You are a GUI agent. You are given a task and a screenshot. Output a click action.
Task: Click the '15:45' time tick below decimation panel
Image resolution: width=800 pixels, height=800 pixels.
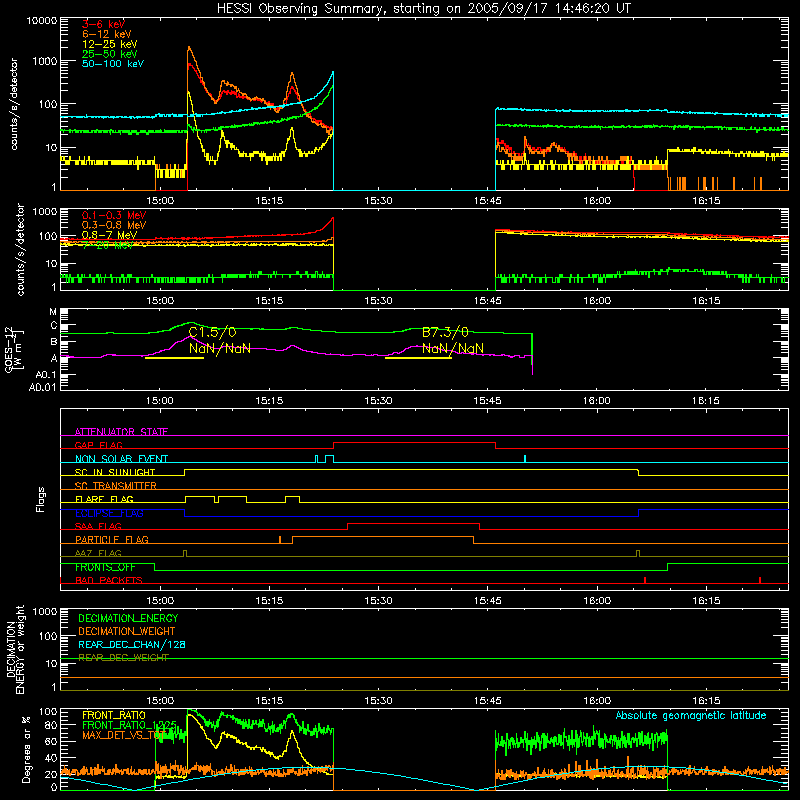coord(488,701)
